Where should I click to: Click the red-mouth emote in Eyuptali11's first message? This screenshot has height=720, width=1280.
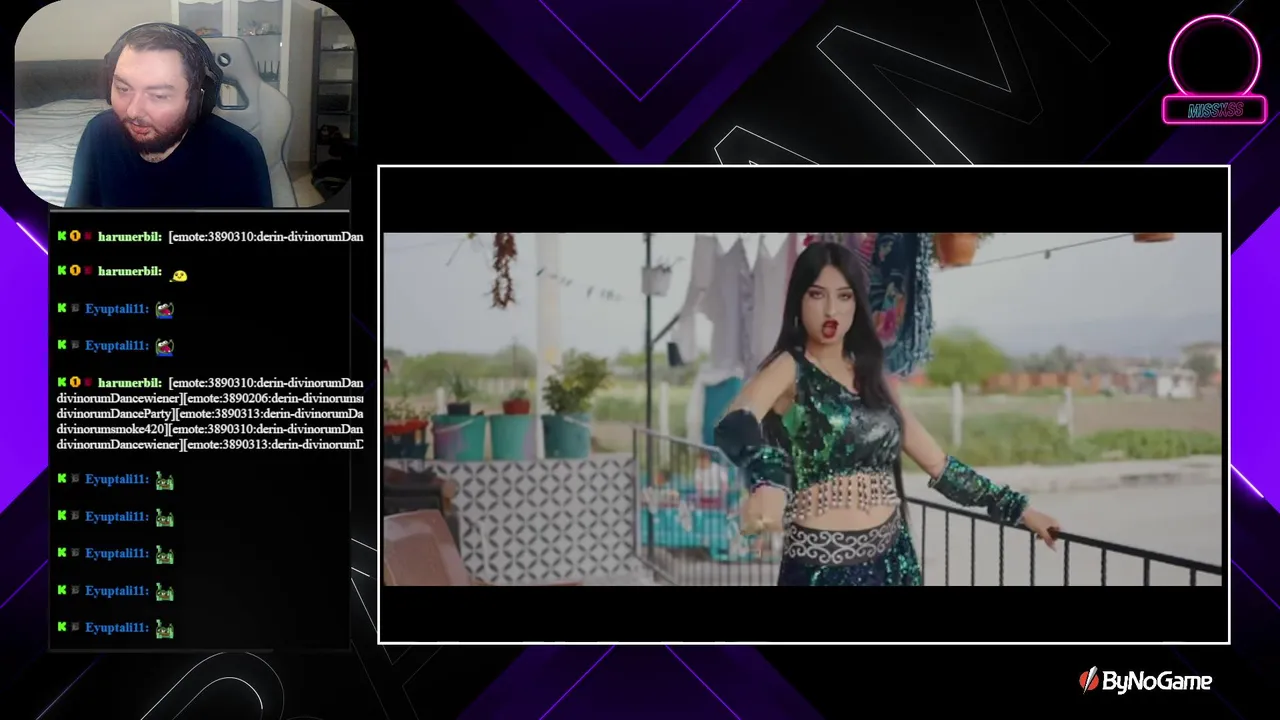[x=165, y=309]
